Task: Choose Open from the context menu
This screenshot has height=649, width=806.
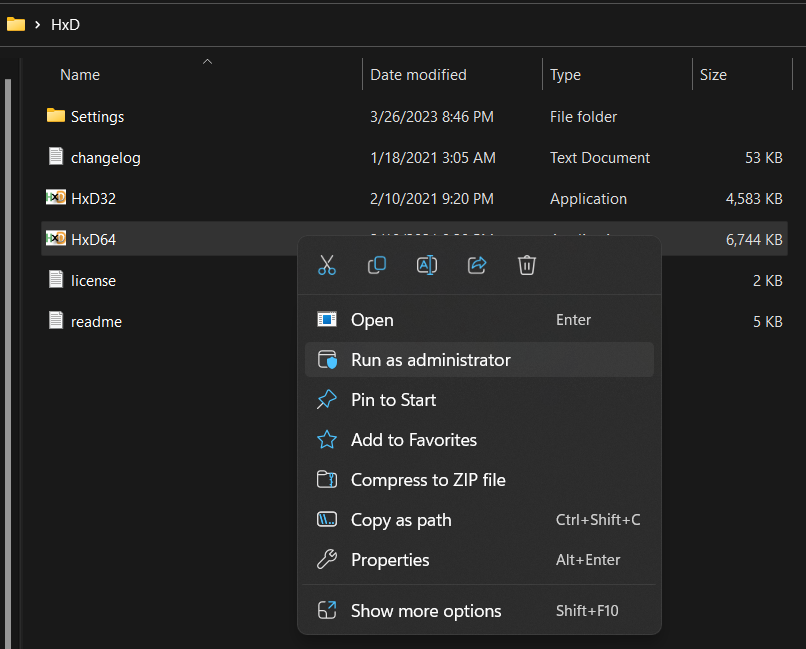Action: [372, 320]
